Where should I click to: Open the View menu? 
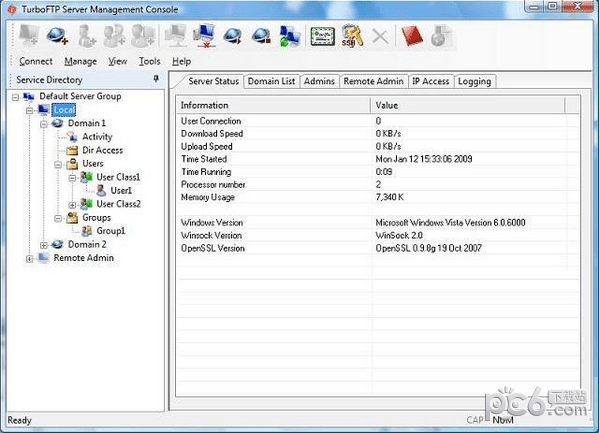[117, 61]
